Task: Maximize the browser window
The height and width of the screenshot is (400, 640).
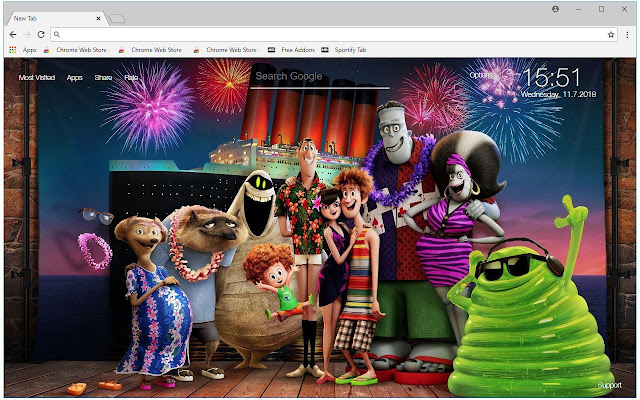Action: coord(601,9)
